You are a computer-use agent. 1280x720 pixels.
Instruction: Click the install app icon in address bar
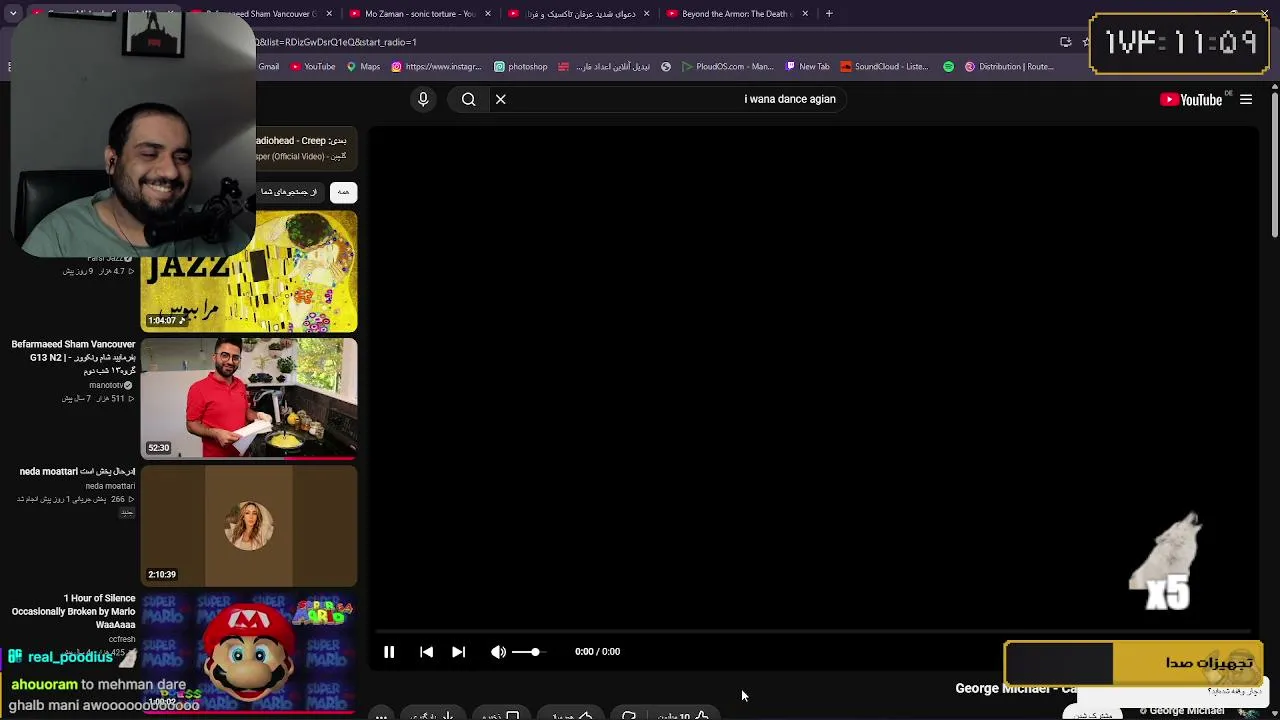1066,42
